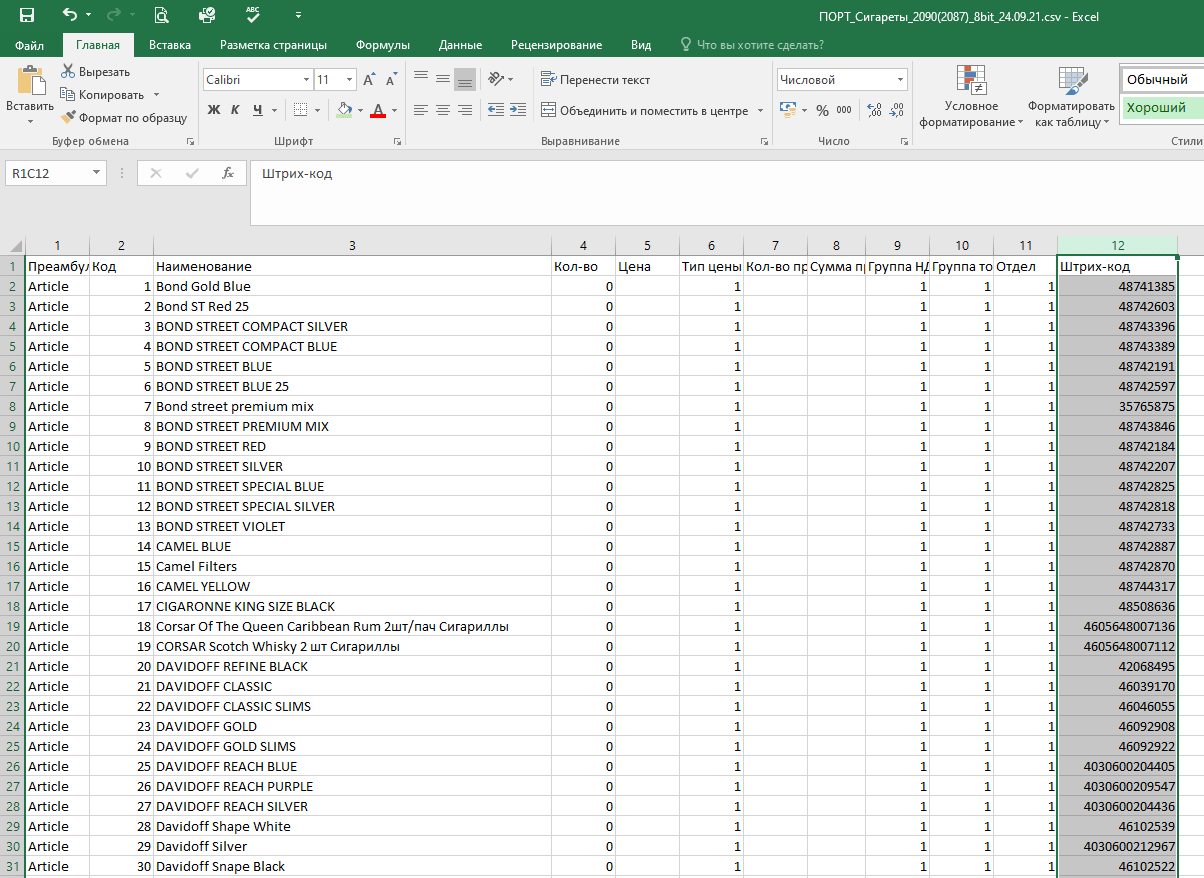Open the Name Box dropdown next to R1C12
This screenshot has height=878, width=1204.
96,173
